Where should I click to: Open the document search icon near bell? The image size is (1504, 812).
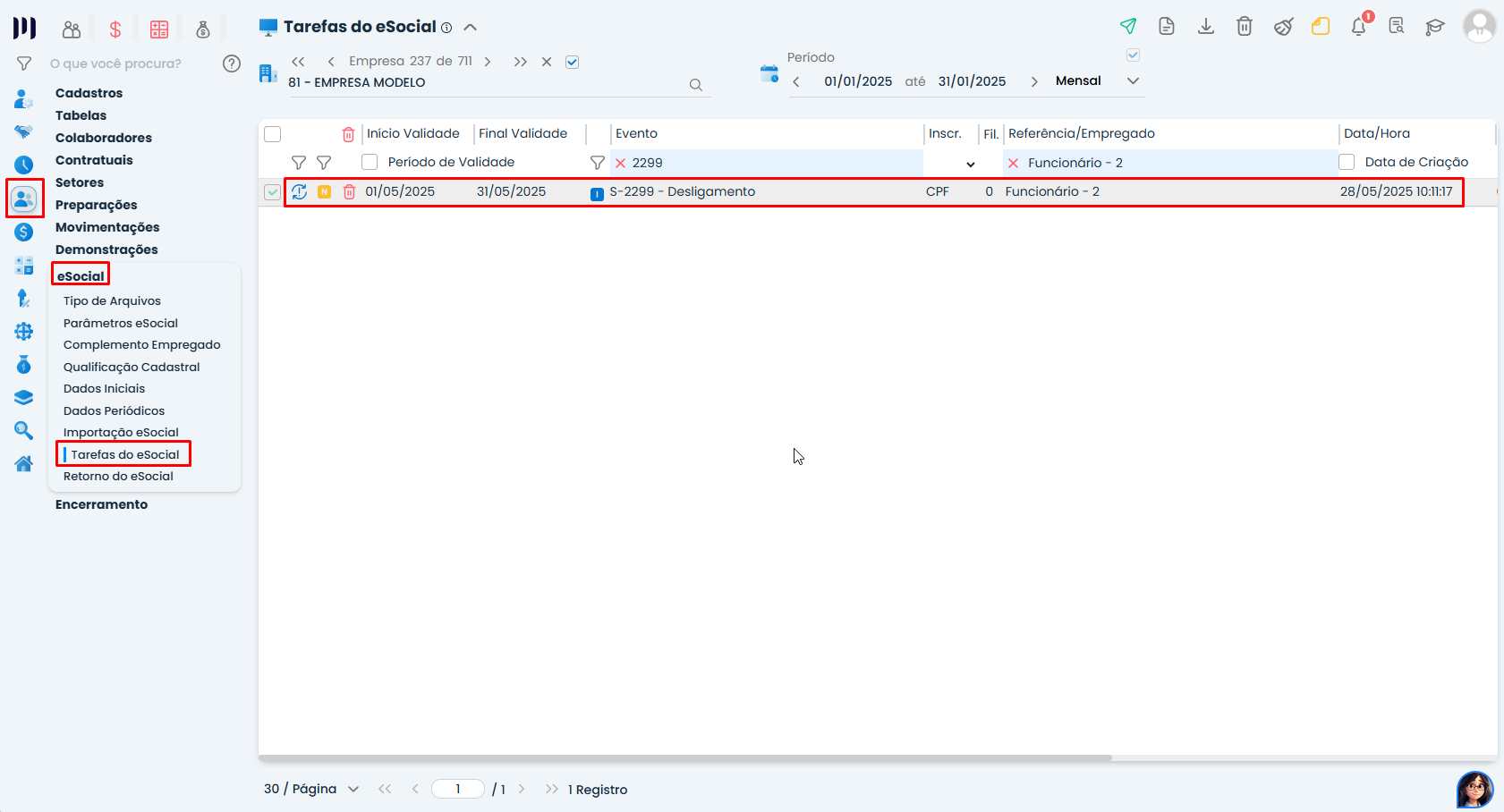1397,26
